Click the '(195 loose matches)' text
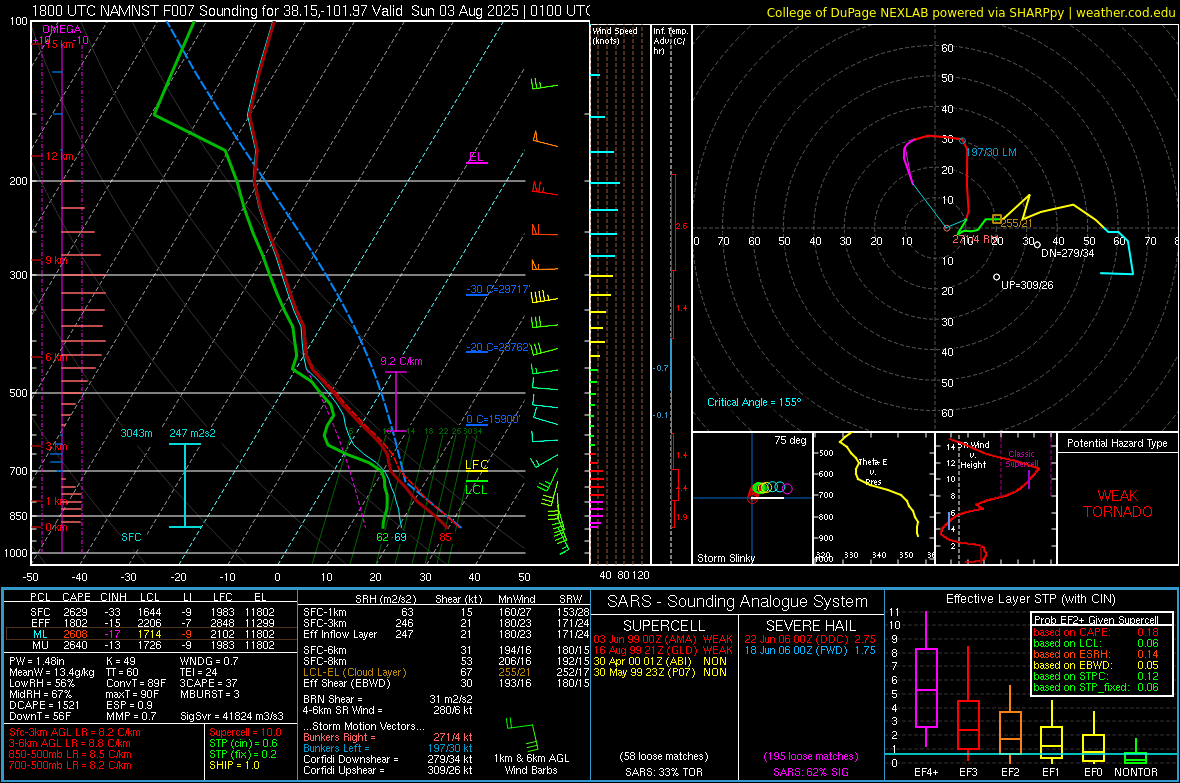The image size is (1180, 783). [x=810, y=756]
